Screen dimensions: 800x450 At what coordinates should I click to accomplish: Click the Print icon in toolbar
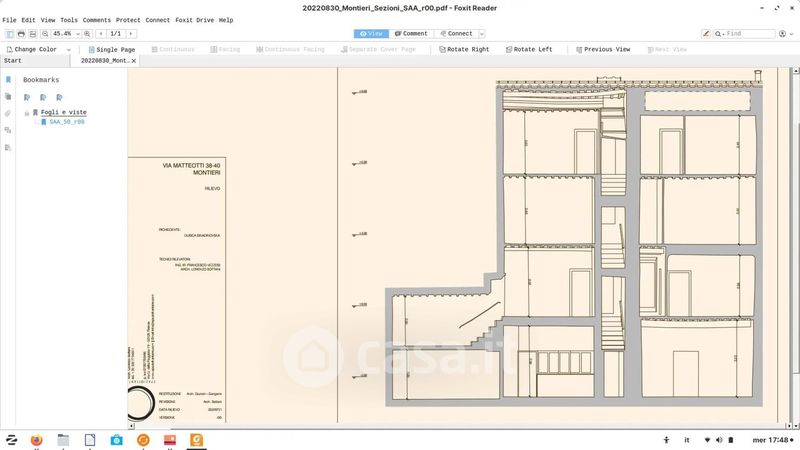pos(20,34)
